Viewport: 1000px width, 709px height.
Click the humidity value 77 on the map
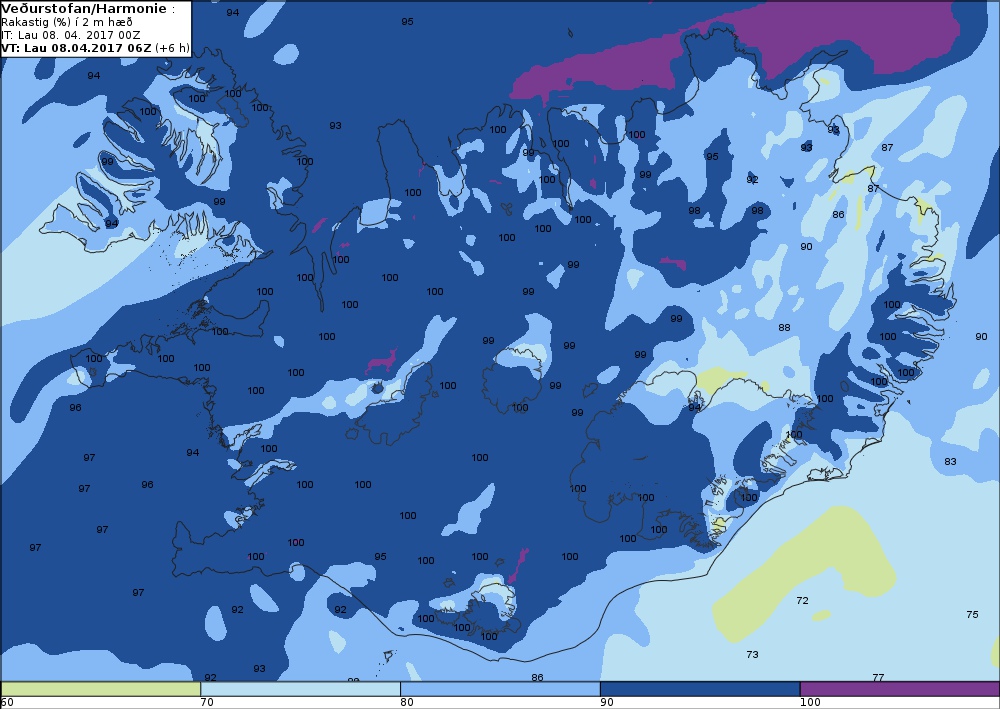(x=878, y=677)
